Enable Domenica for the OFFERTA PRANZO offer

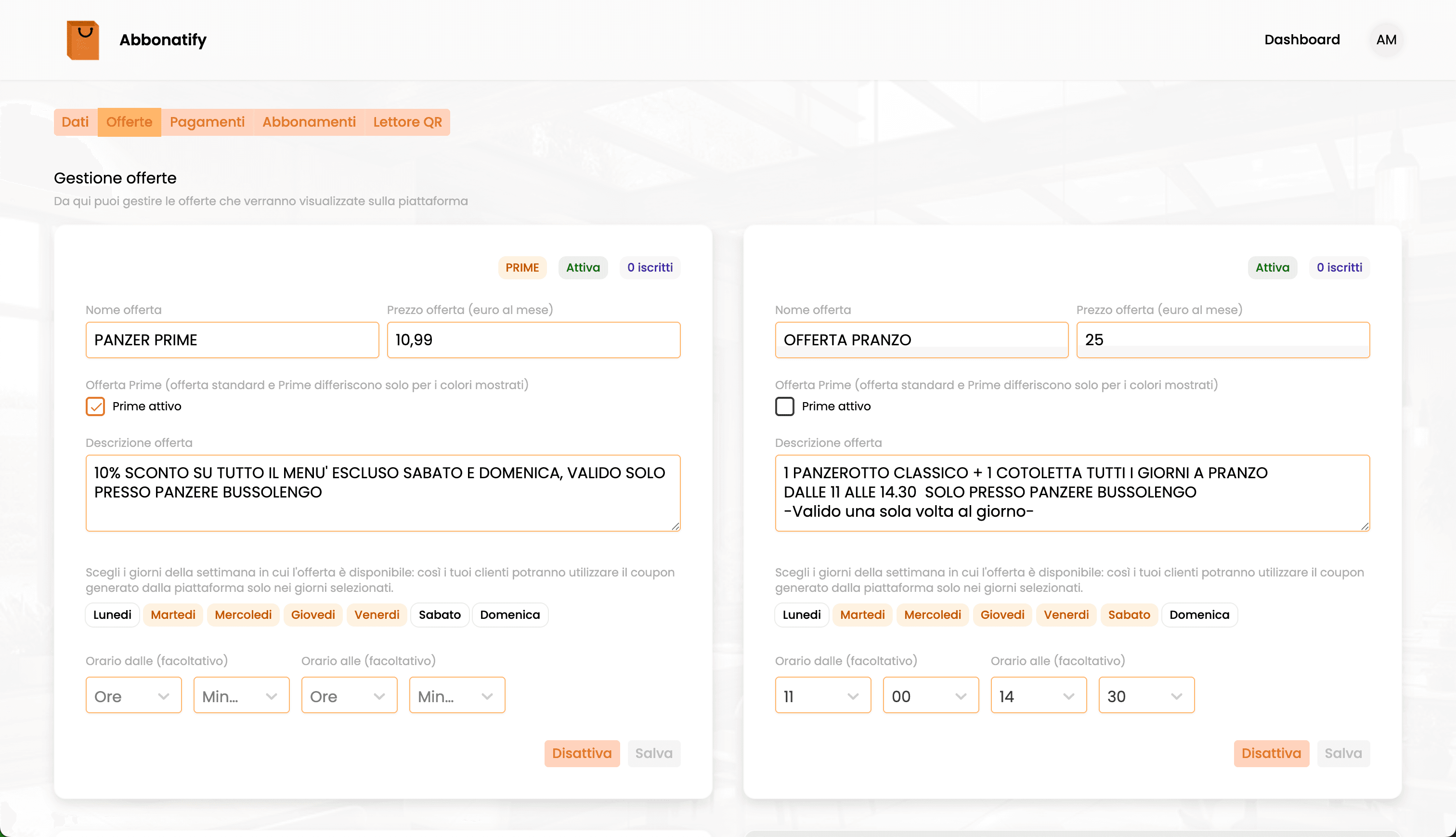[1199, 615]
